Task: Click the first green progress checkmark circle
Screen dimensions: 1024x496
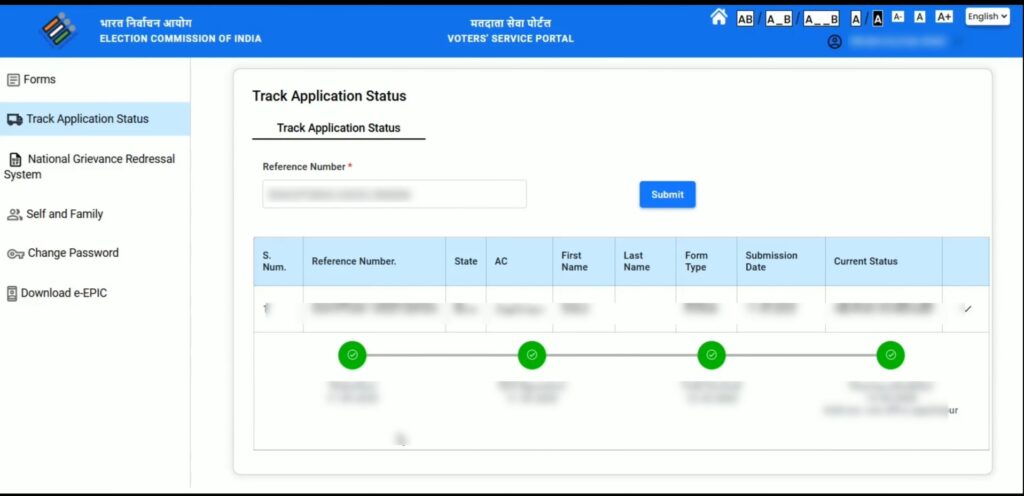Action: click(352, 354)
